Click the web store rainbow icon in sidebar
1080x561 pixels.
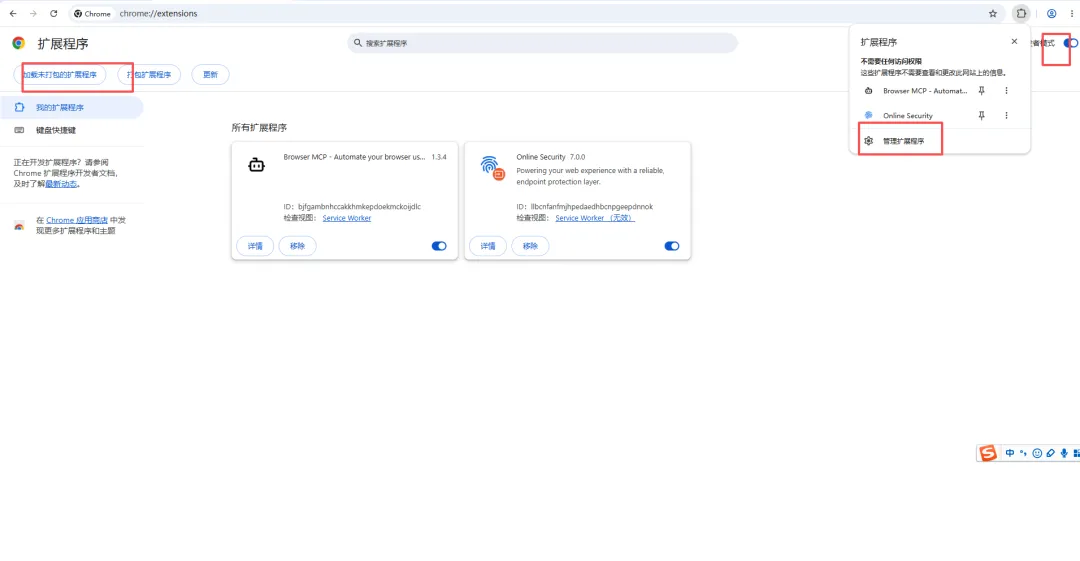[x=19, y=225]
